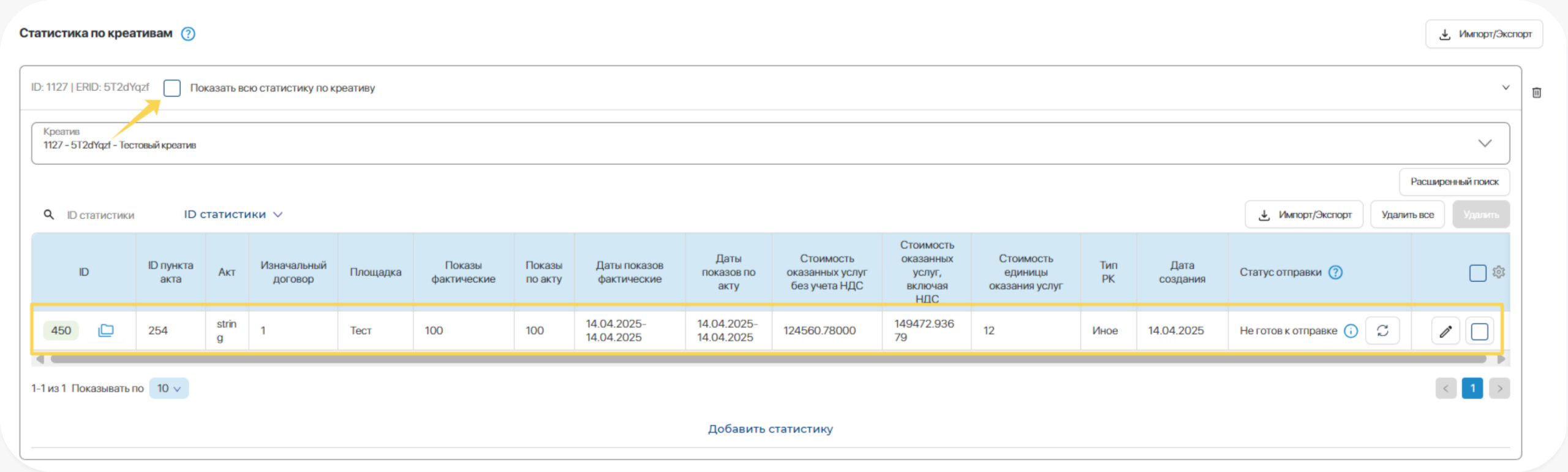The width and height of the screenshot is (1568, 472).
Task: Open the ID статистики search filter dropdown
Action: 233,215
